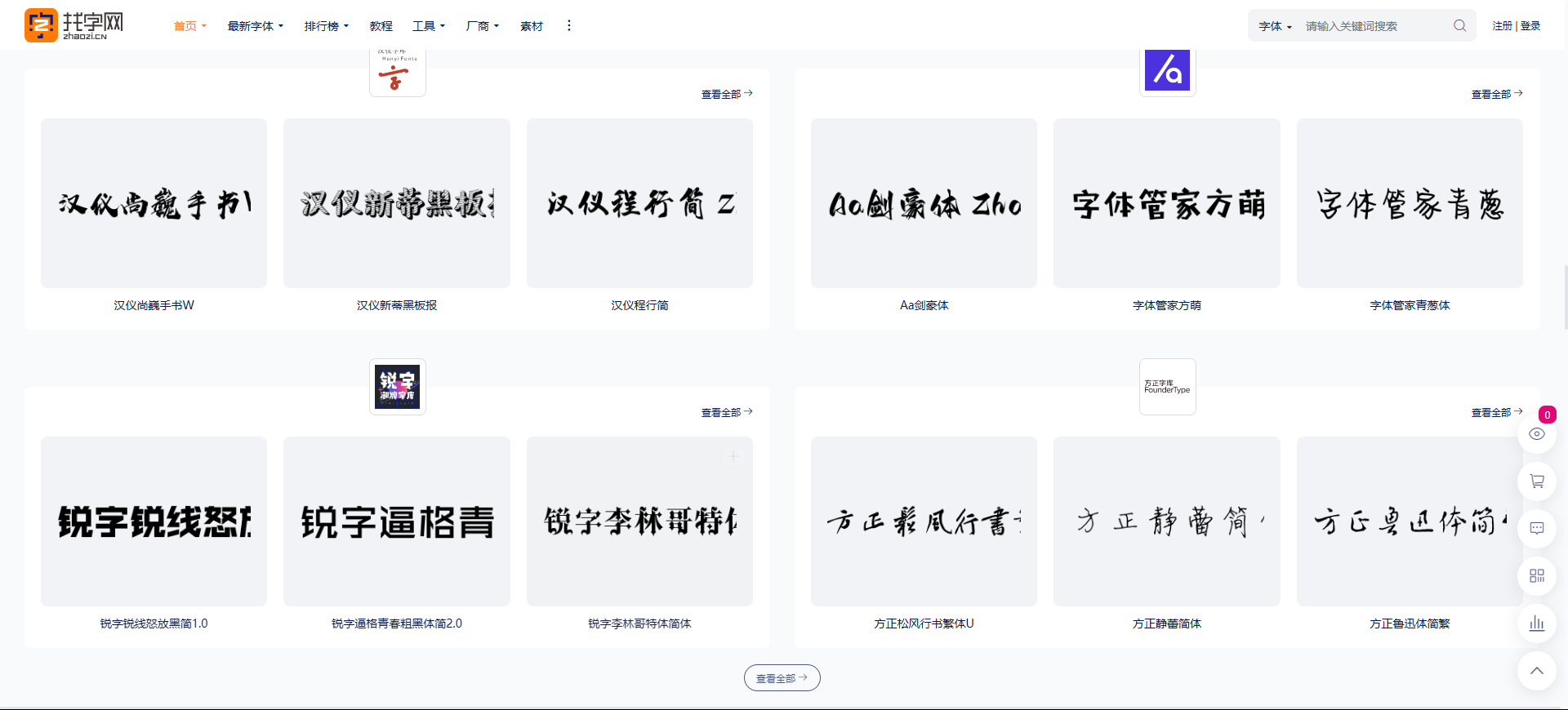
Task: Open the 汉仪尚巍手书W font preview
Action: 154,203
